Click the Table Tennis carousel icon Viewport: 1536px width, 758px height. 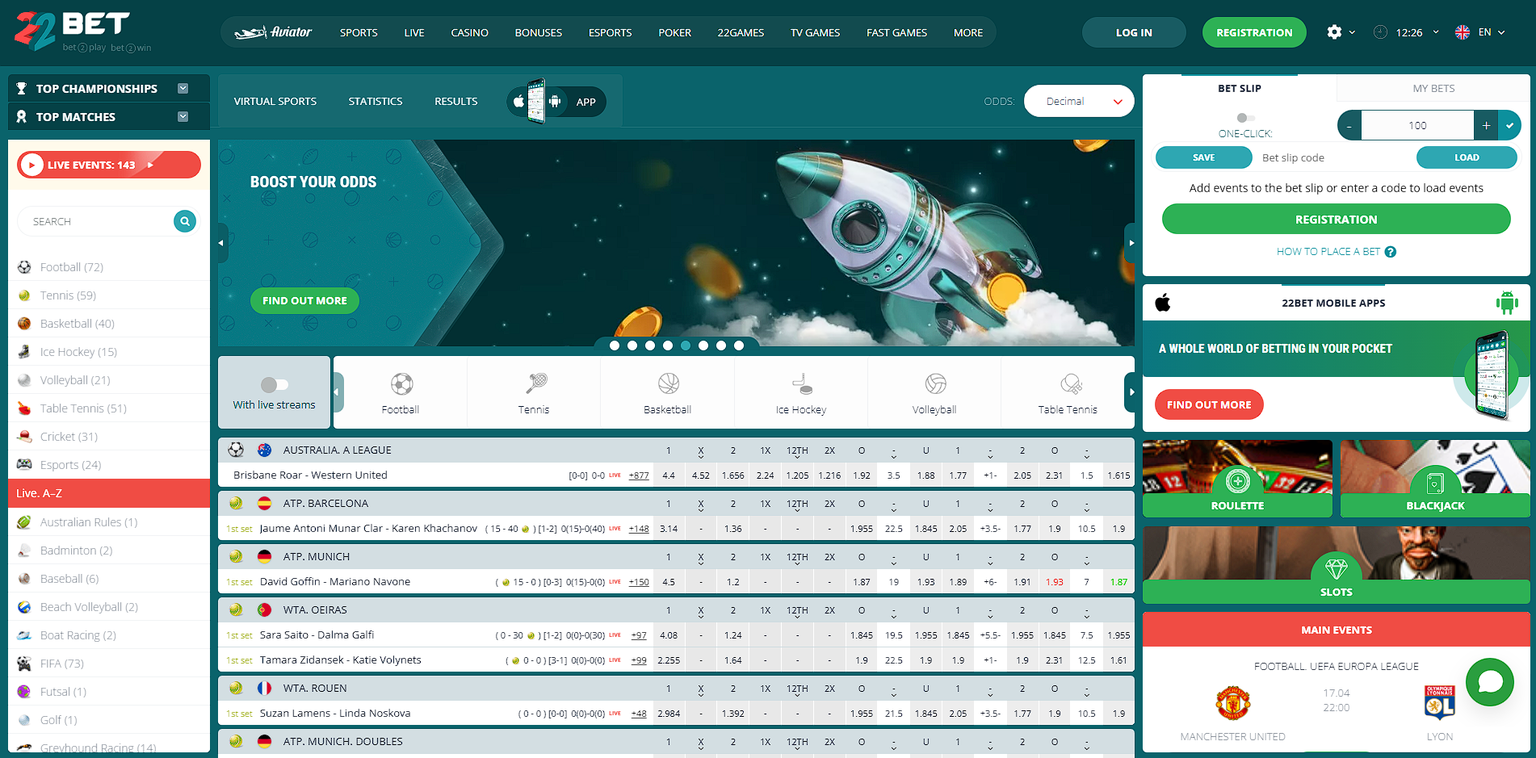[1067, 385]
